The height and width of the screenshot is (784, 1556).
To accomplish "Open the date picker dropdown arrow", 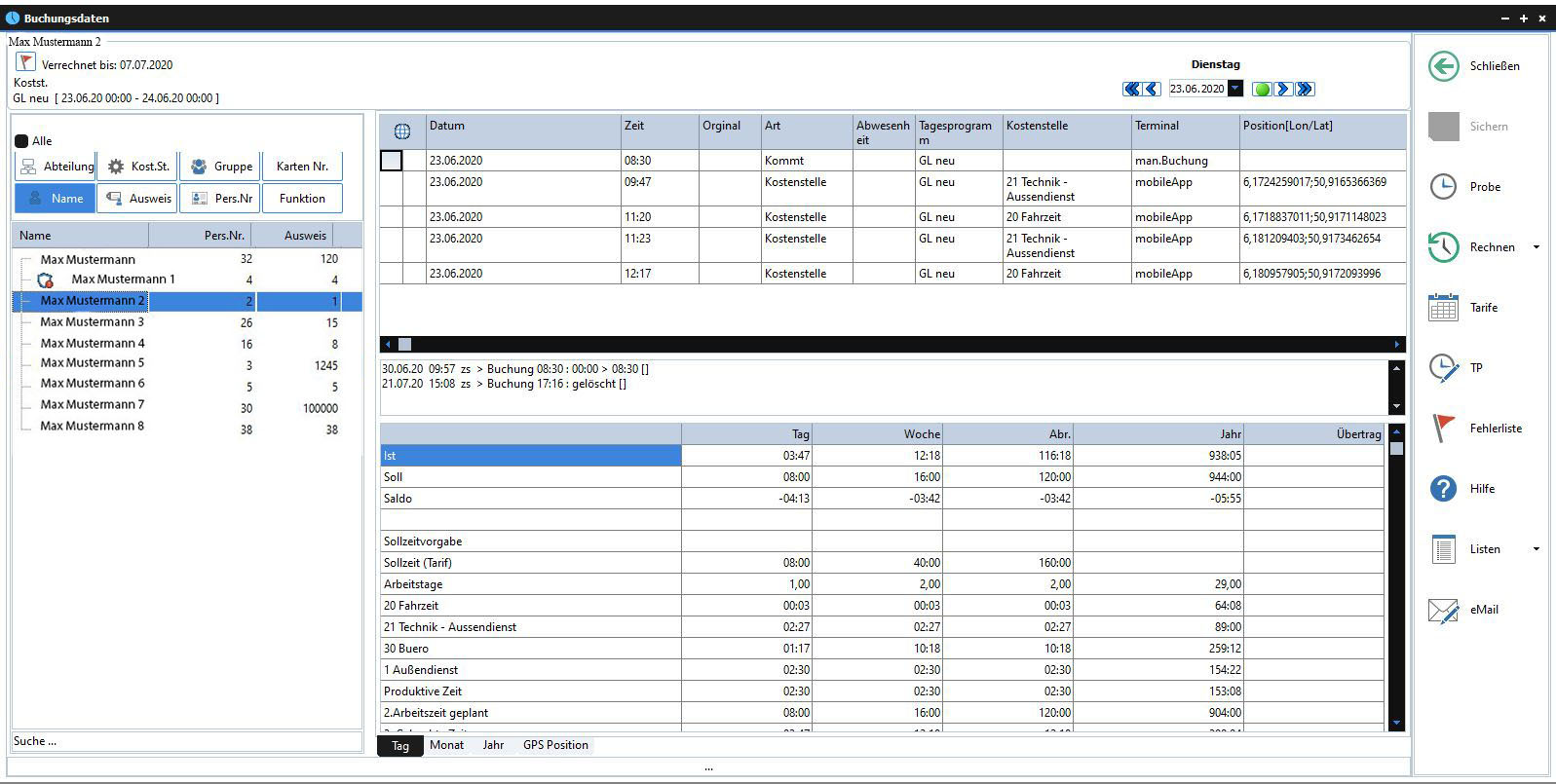I will 1235,89.
